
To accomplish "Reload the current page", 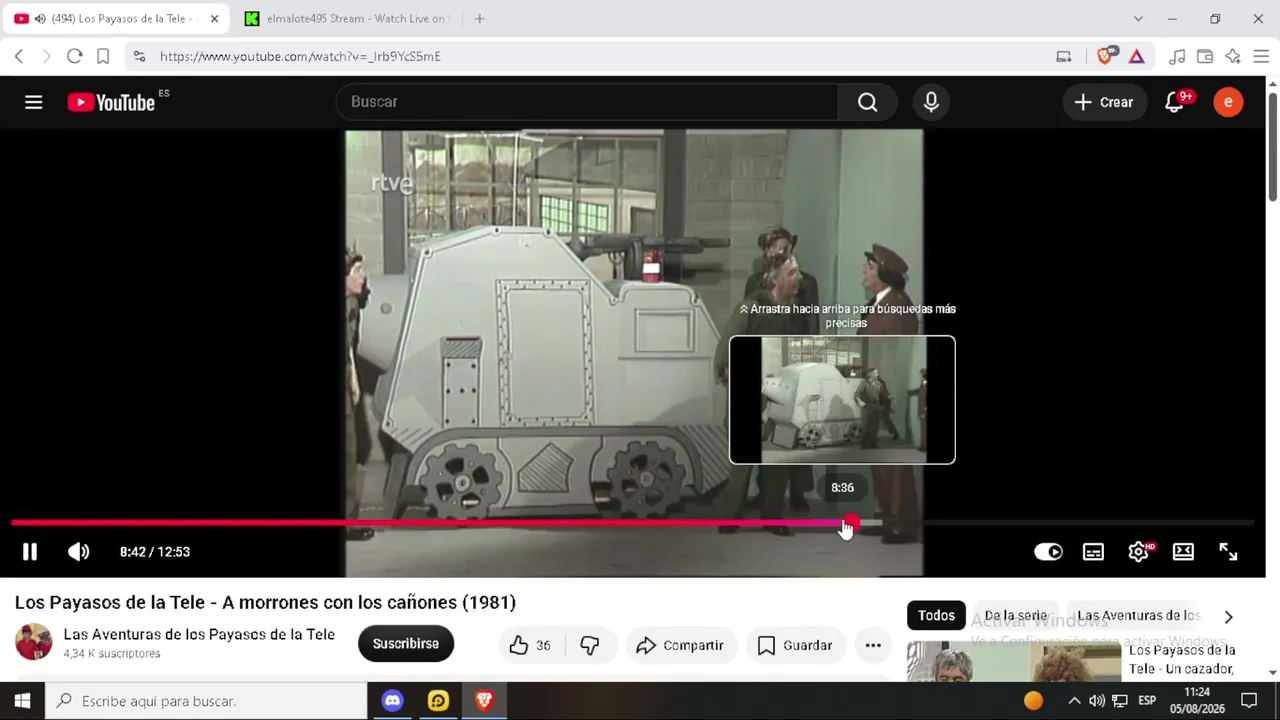I will 74,57.
